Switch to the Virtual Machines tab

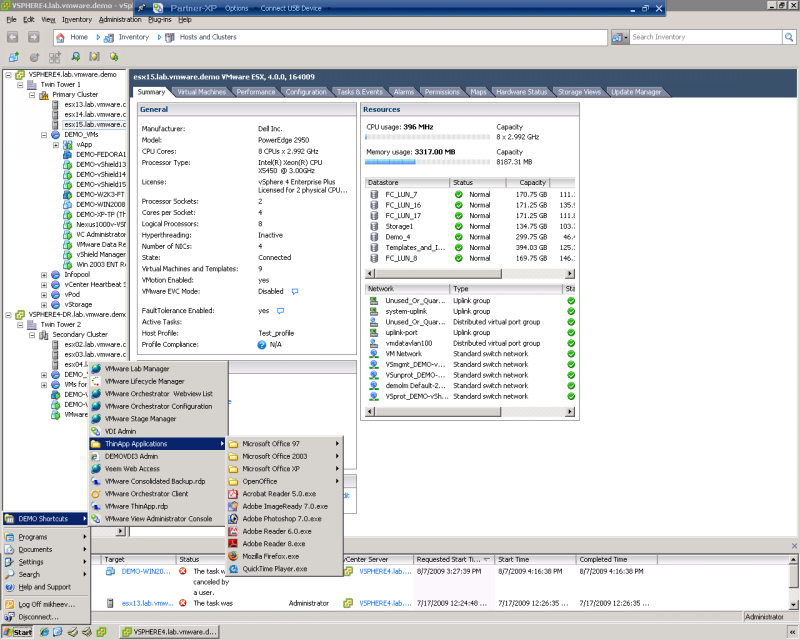[x=201, y=92]
